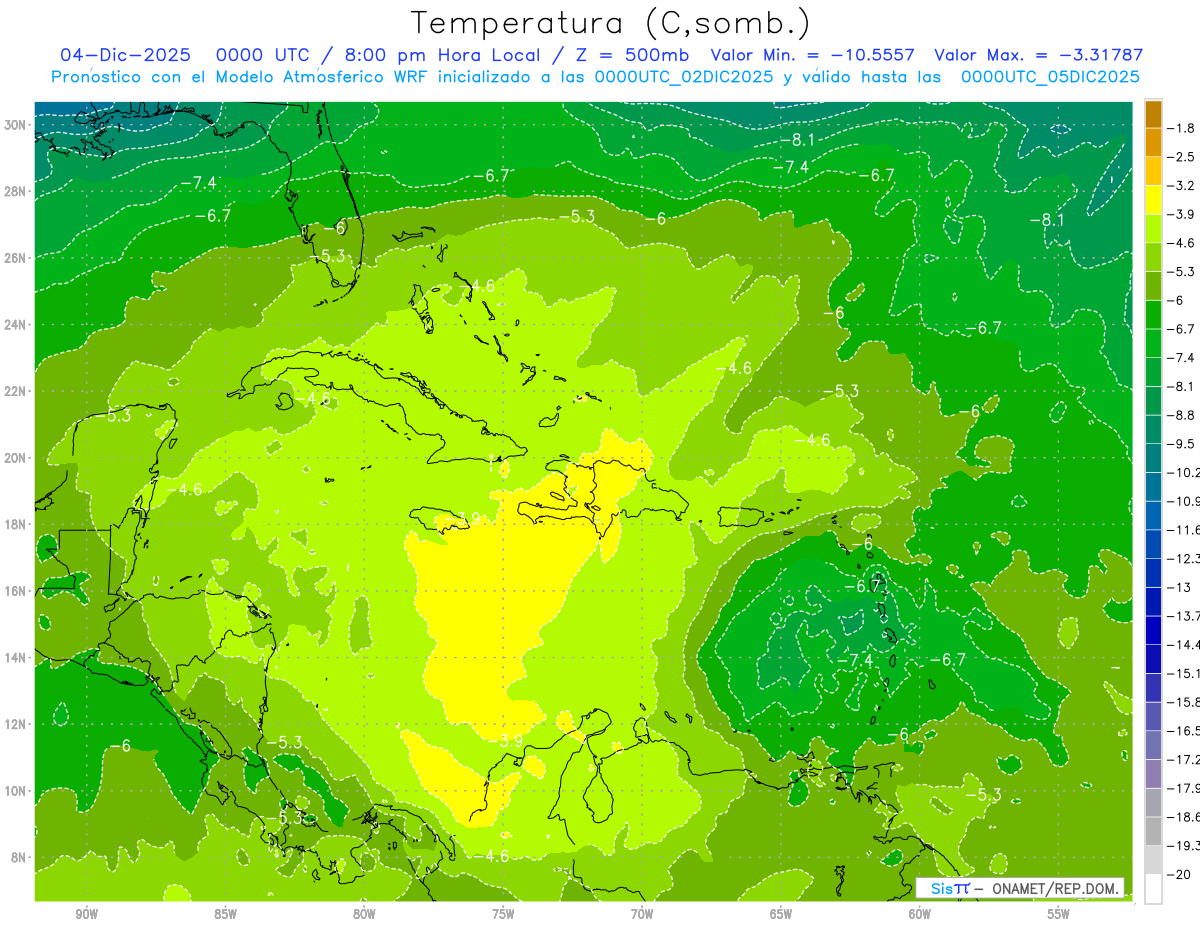The height and width of the screenshot is (927, 1200).
Task: Click "Valor Min. = -10.5557" text
Action: tap(812, 55)
